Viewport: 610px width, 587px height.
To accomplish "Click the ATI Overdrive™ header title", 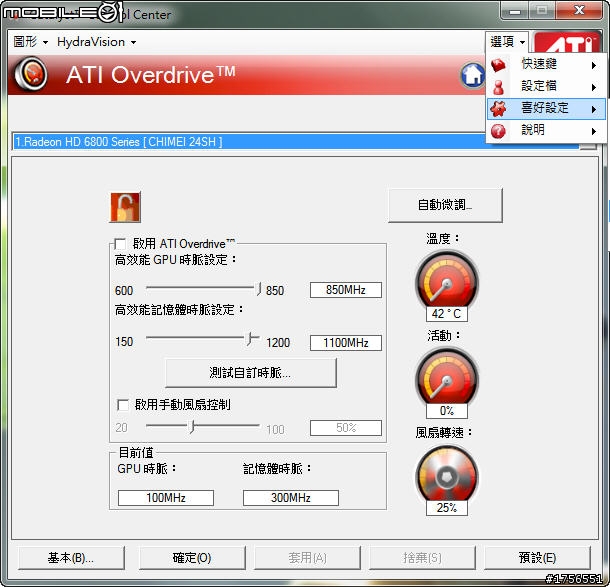I will point(151,74).
